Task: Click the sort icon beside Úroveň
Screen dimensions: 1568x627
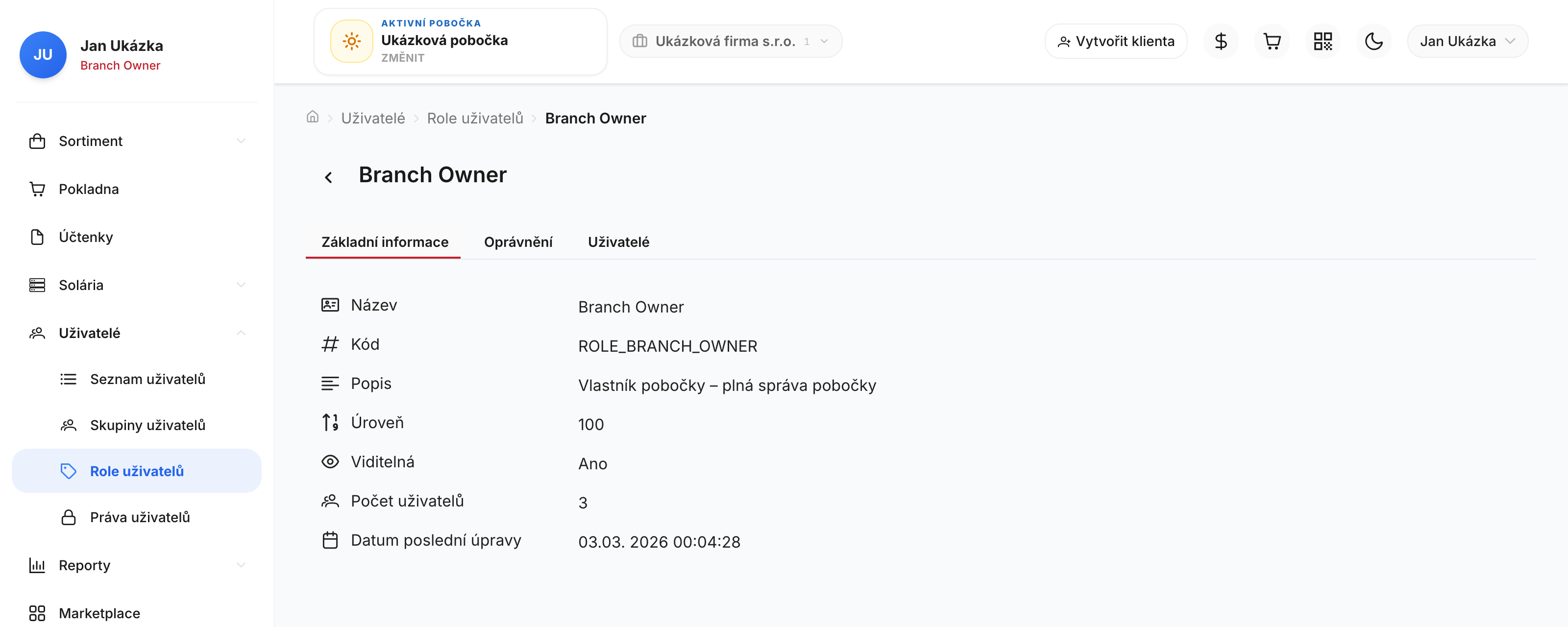Action: (x=330, y=422)
